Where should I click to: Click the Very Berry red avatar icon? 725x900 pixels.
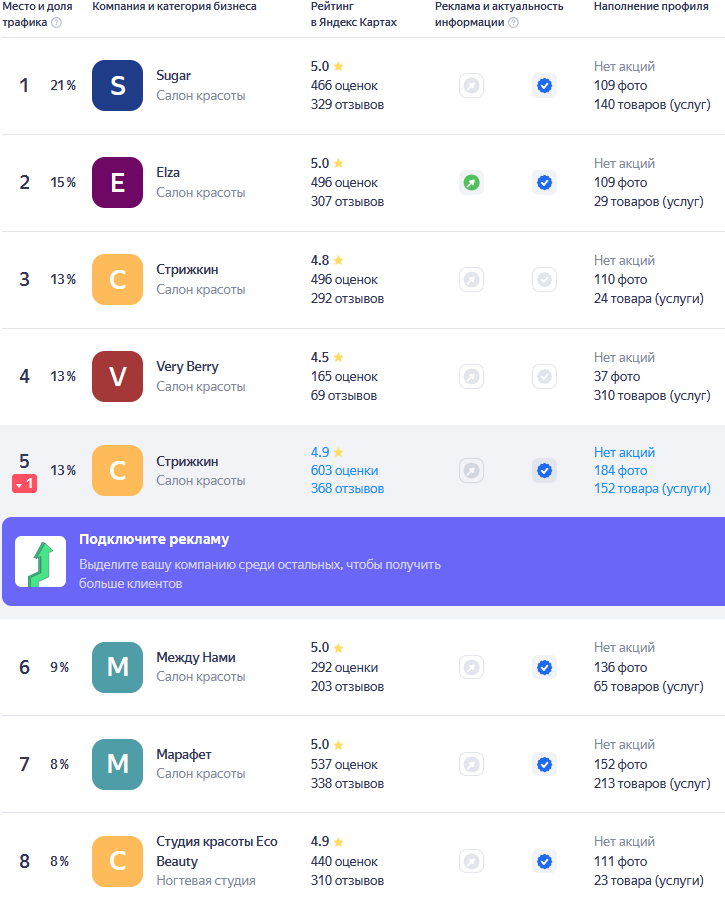tap(117, 377)
